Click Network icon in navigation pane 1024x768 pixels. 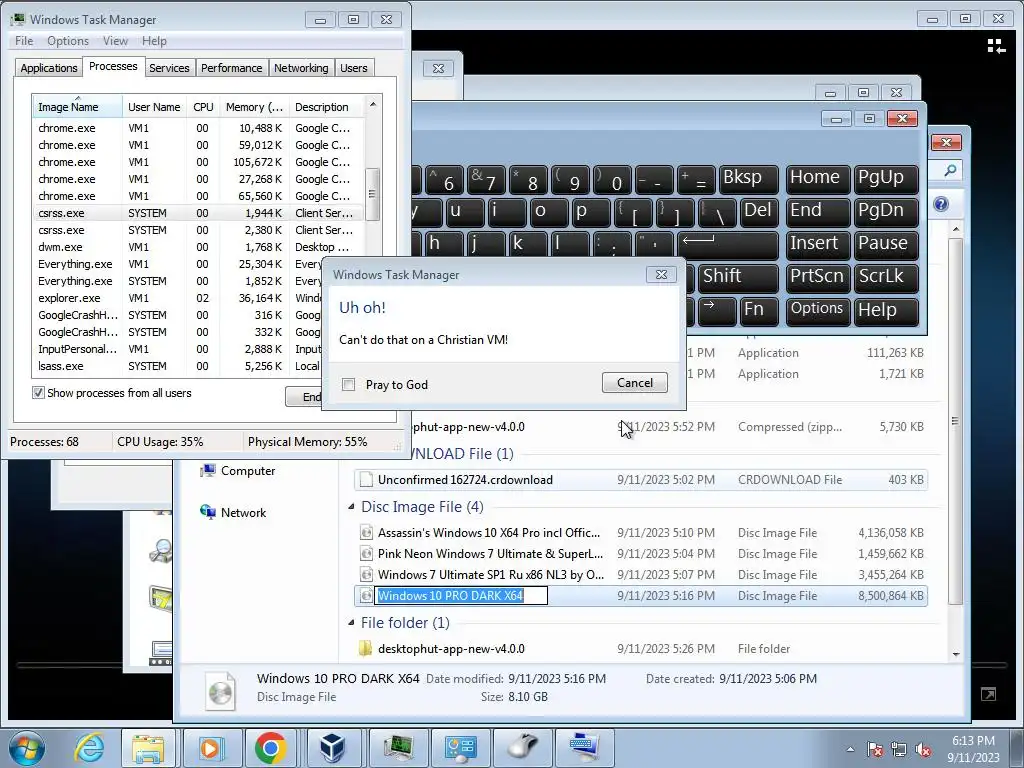tap(208, 512)
